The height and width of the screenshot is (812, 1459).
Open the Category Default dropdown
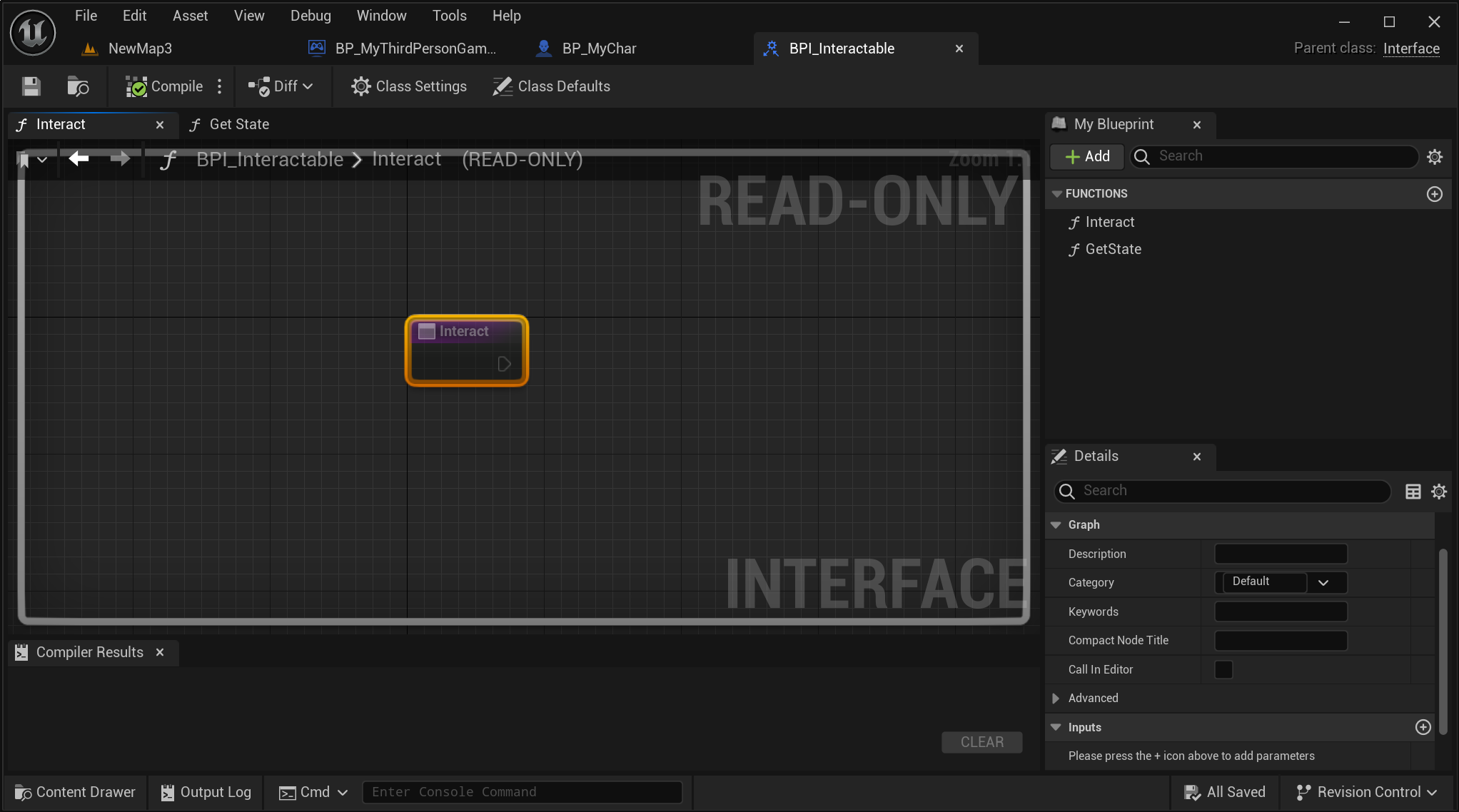pos(1281,582)
